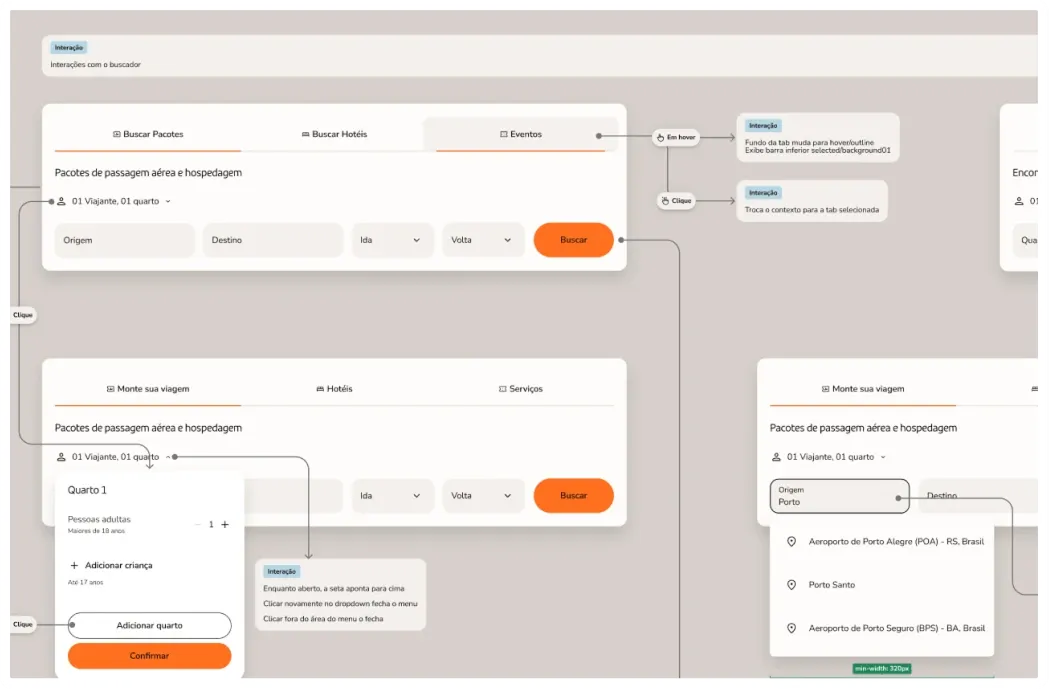
Task: Select Aeroporto de Porto Alegre (POA) suggestion
Action: [x=882, y=542]
